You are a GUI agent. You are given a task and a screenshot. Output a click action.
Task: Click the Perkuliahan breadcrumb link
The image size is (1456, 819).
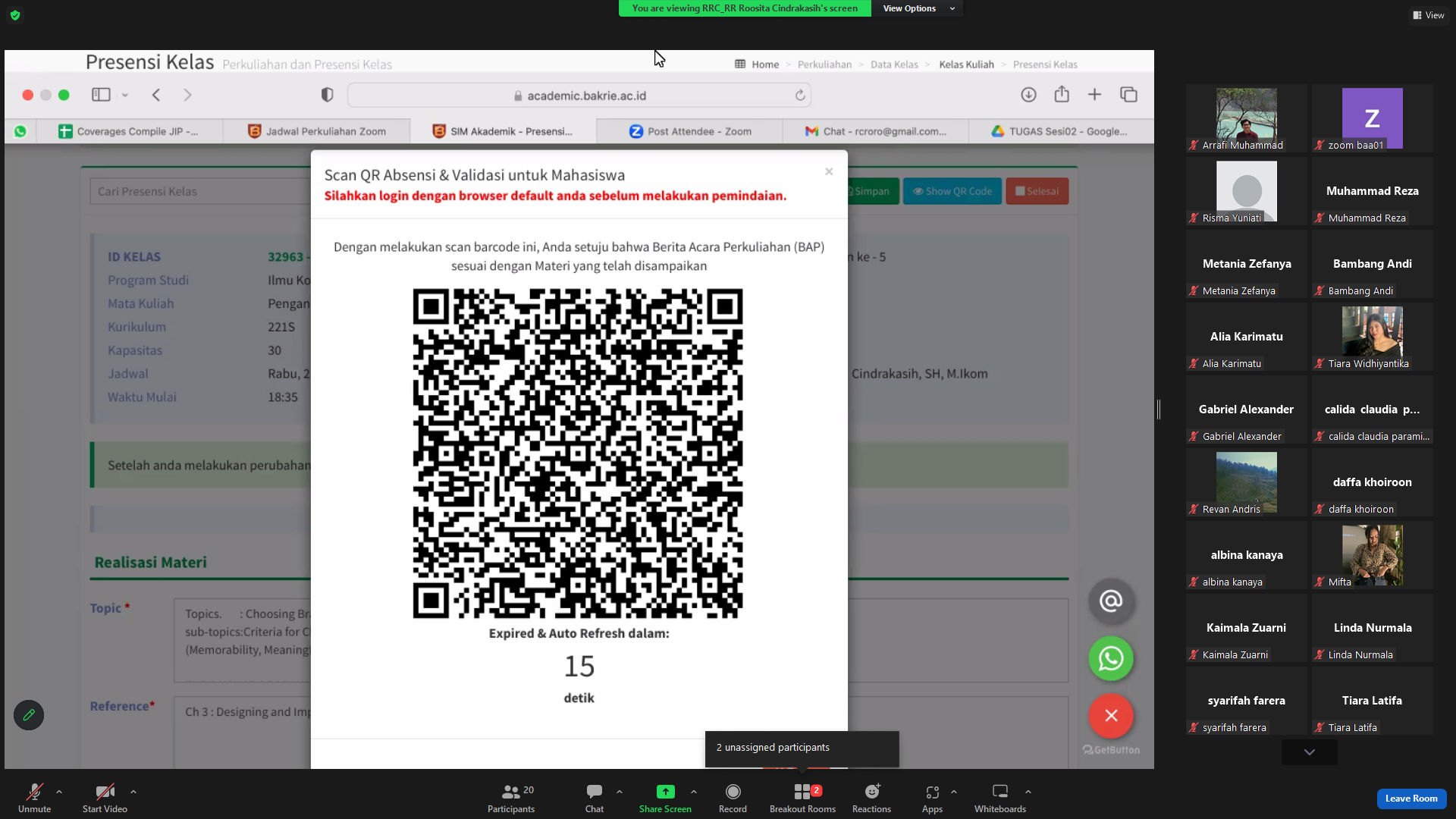(x=824, y=64)
